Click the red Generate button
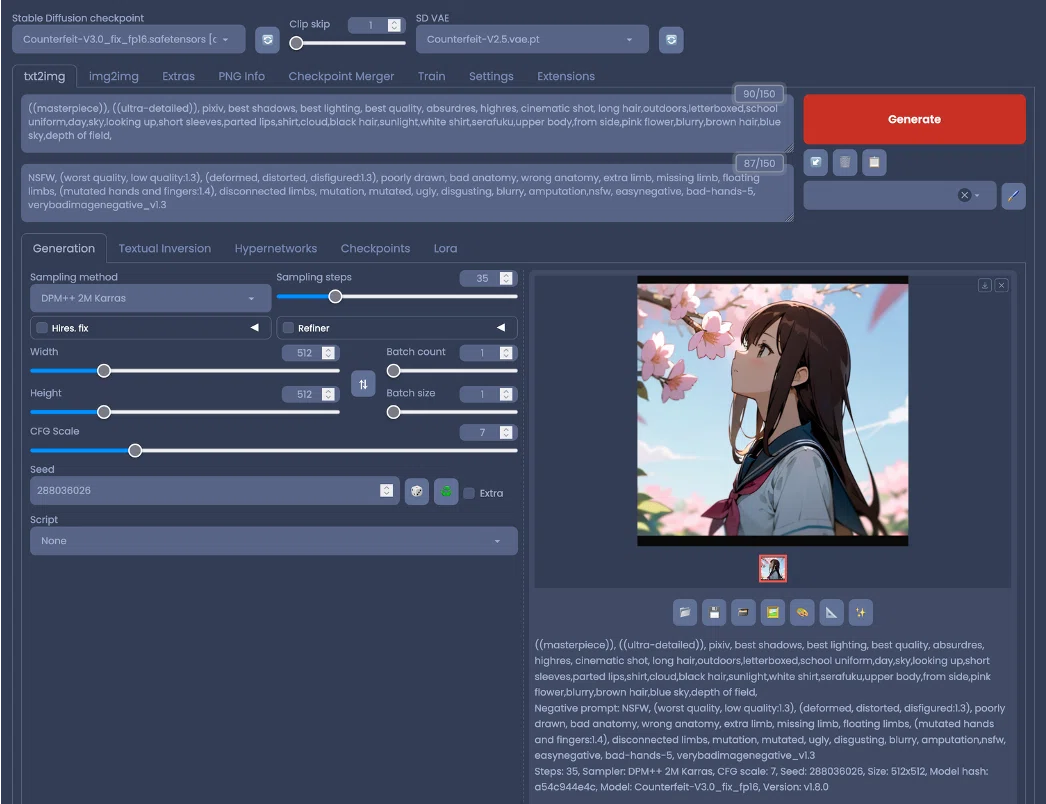1046x804 pixels. [914, 119]
